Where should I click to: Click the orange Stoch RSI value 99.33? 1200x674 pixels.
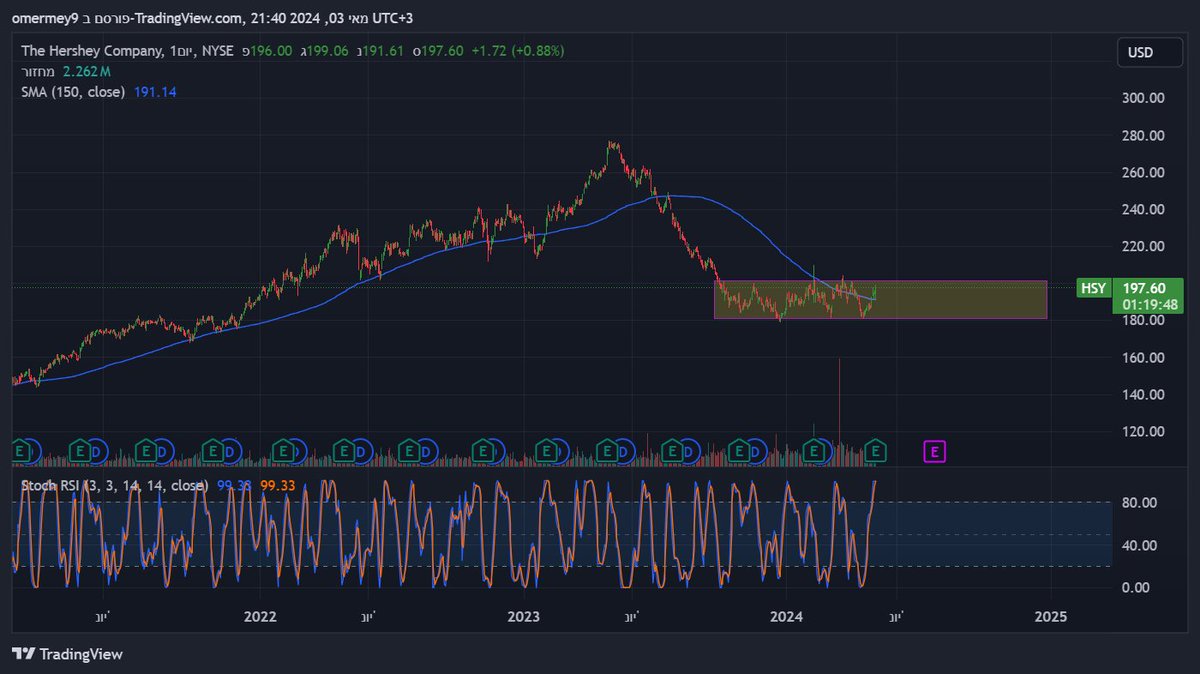276,485
